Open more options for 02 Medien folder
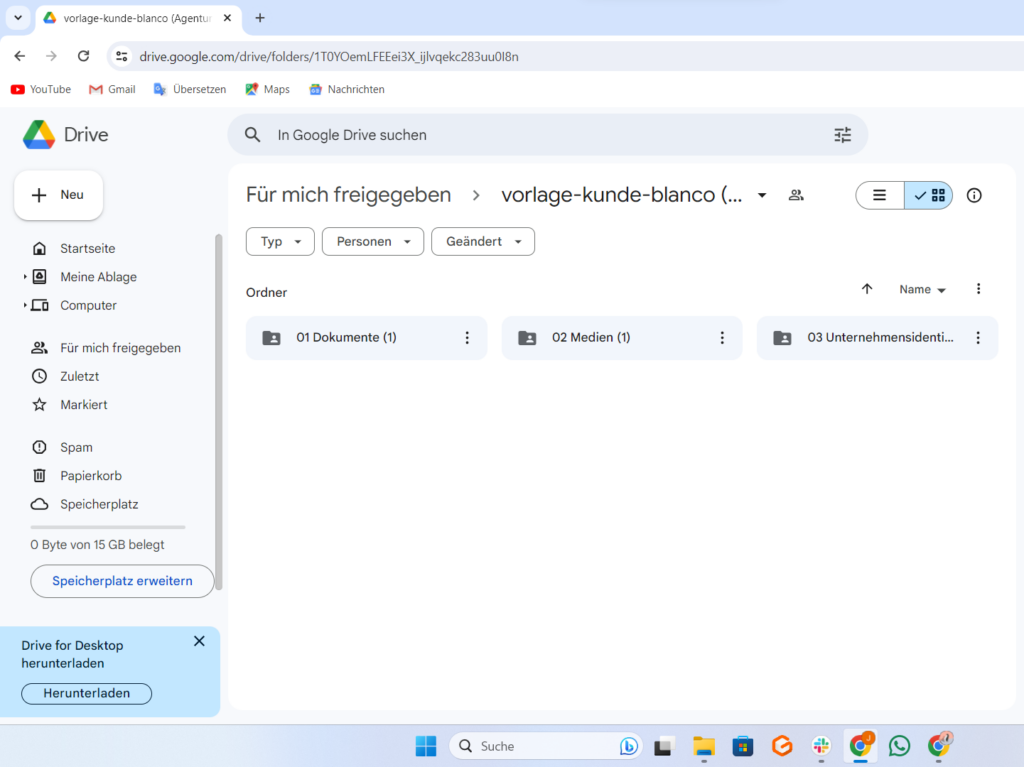Image resolution: width=1024 pixels, height=767 pixels. pyautogui.click(x=722, y=338)
